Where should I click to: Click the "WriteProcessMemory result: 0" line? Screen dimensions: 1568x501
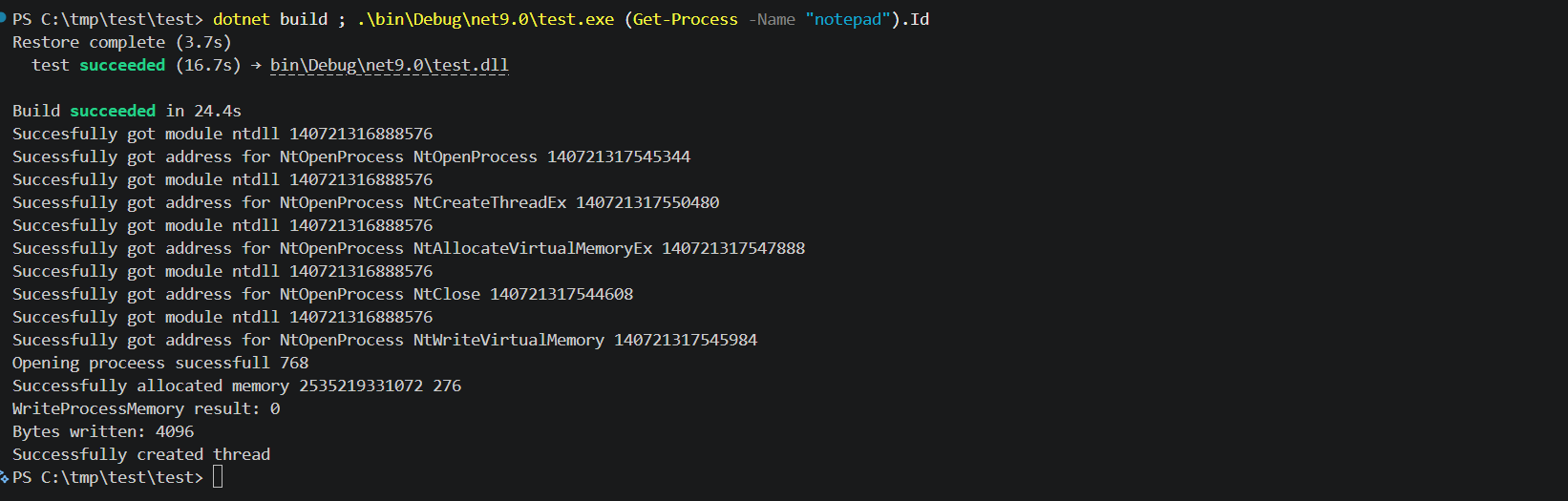tap(146, 408)
